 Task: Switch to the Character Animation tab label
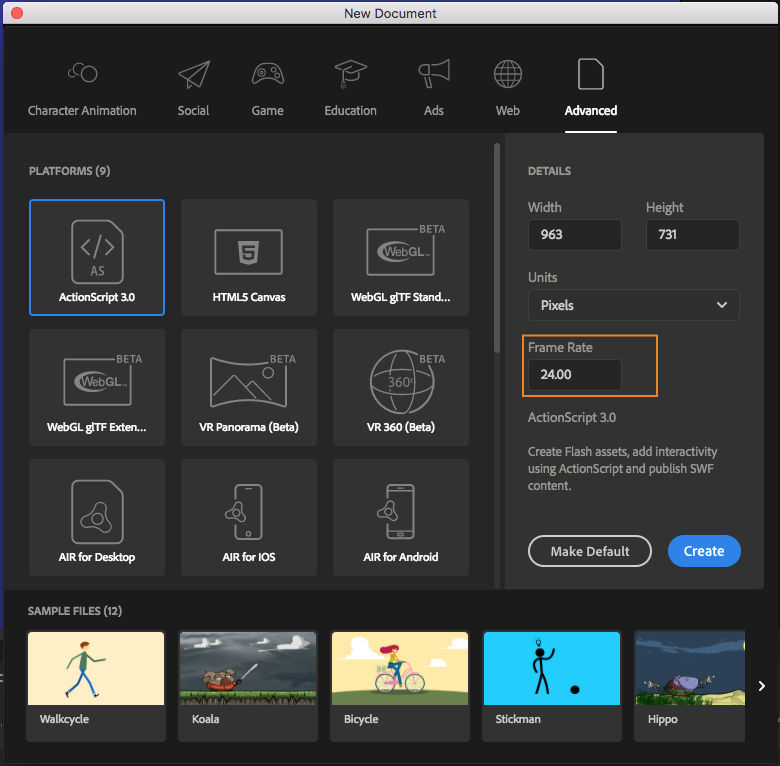click(82, 110)
